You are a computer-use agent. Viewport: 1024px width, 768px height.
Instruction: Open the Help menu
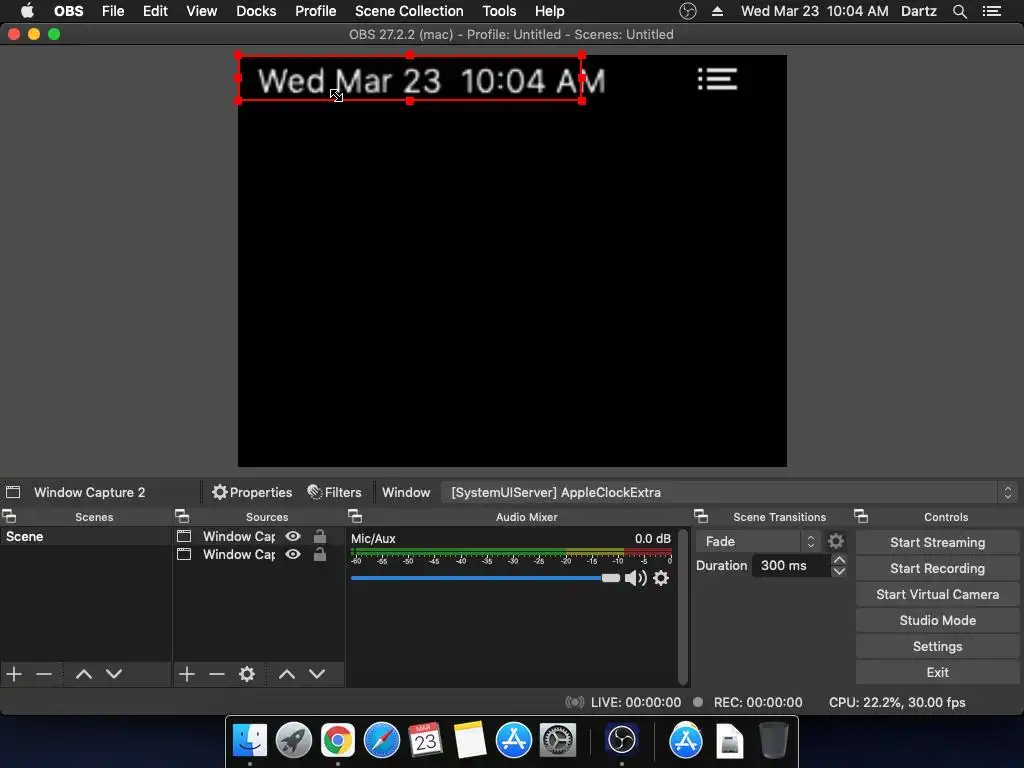[x=549, y=11]
